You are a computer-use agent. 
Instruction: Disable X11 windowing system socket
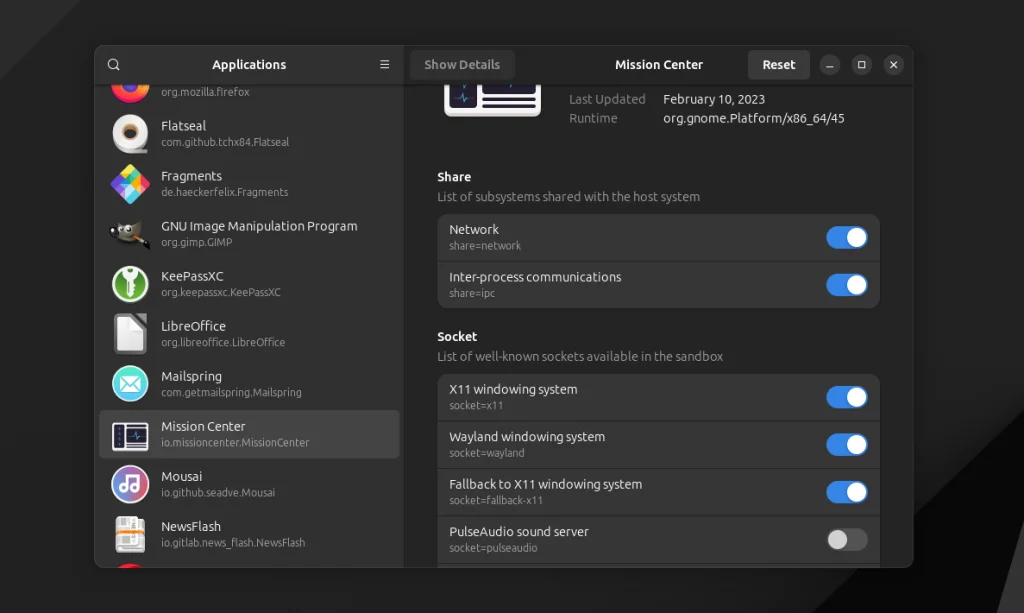pyautogui.click(x=846, y=398)
